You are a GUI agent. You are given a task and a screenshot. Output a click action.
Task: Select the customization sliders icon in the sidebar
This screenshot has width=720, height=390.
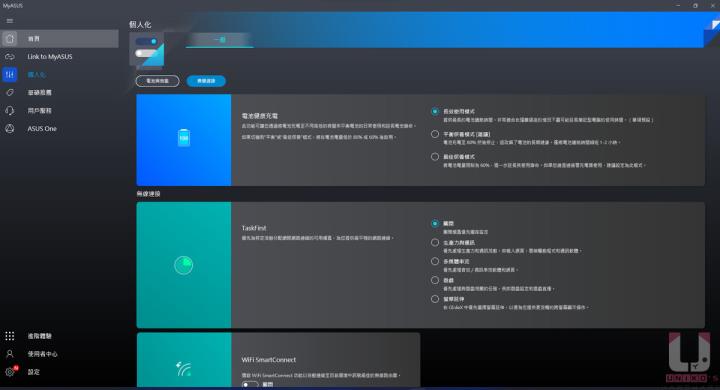pyautogui.click(x=10, y=74)
